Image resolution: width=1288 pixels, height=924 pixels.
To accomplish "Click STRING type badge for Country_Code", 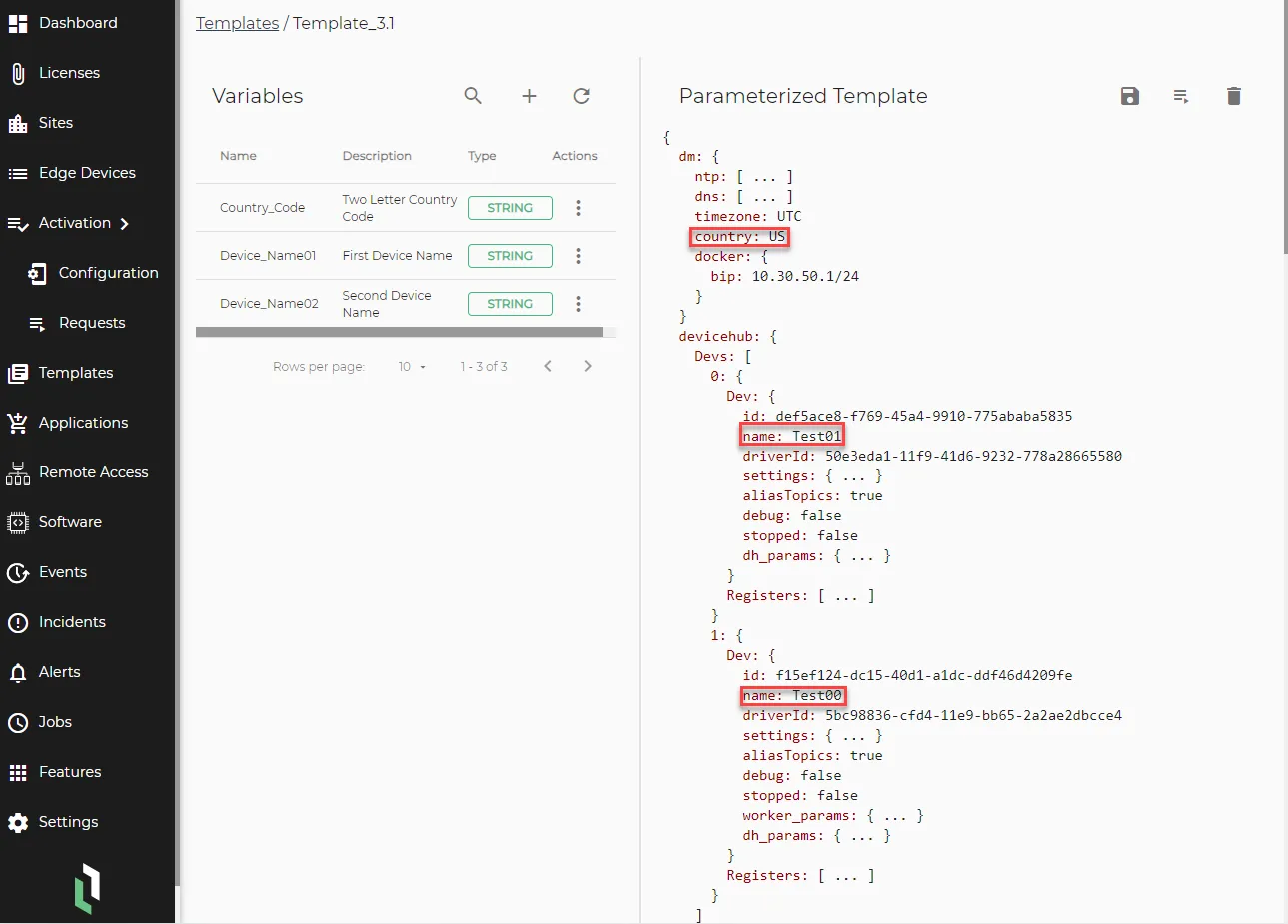I will click(x=510, y=208).
